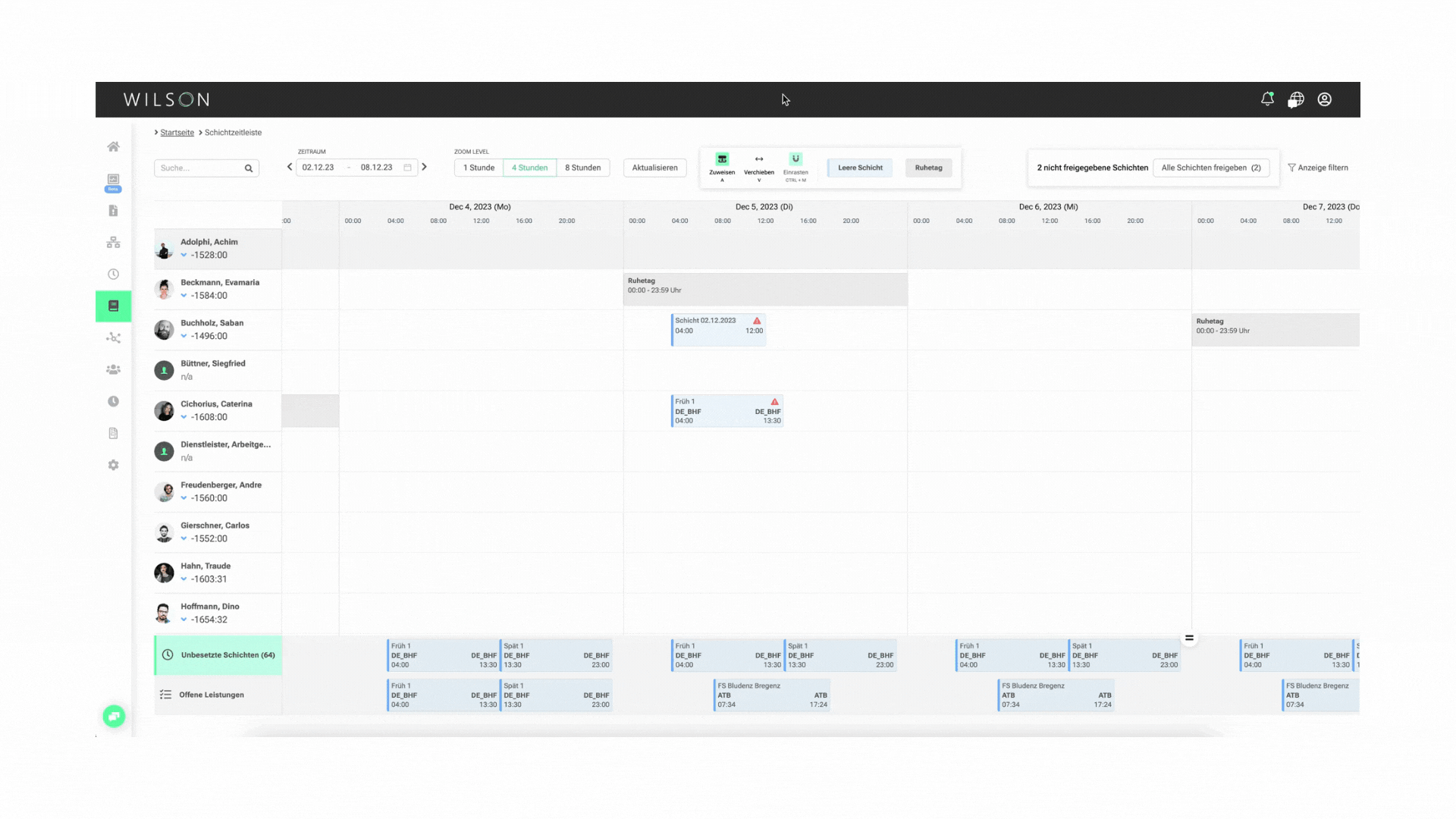Expand Gierschner, Carlos hours chevron
Viewport: 1456px width, 819px height.
[184, 539]
